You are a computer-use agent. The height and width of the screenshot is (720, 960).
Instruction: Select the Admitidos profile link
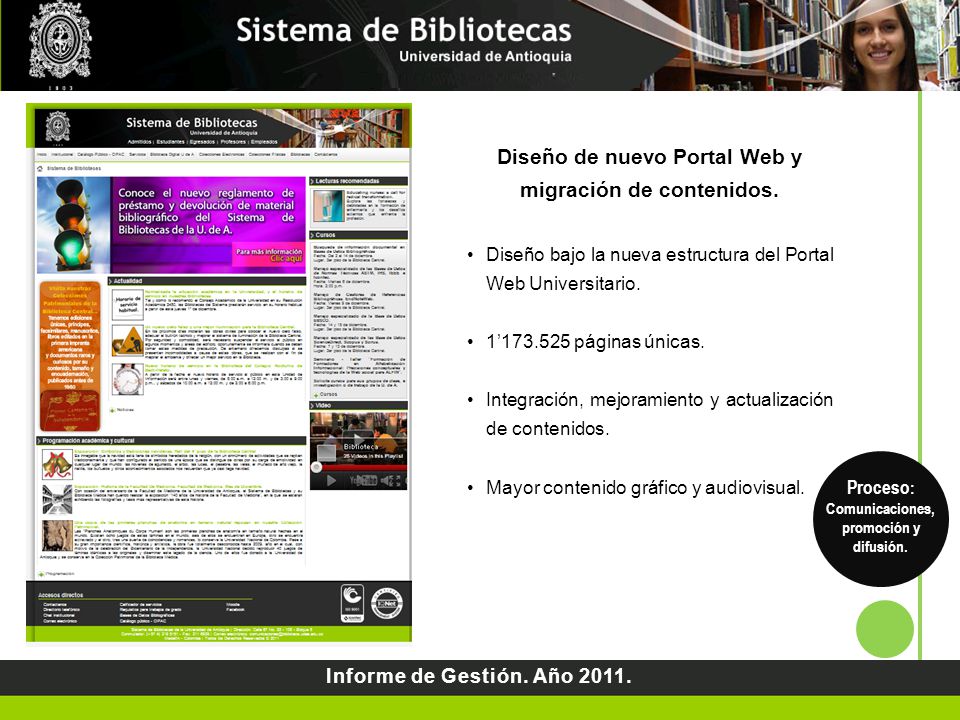pos(140,141)
